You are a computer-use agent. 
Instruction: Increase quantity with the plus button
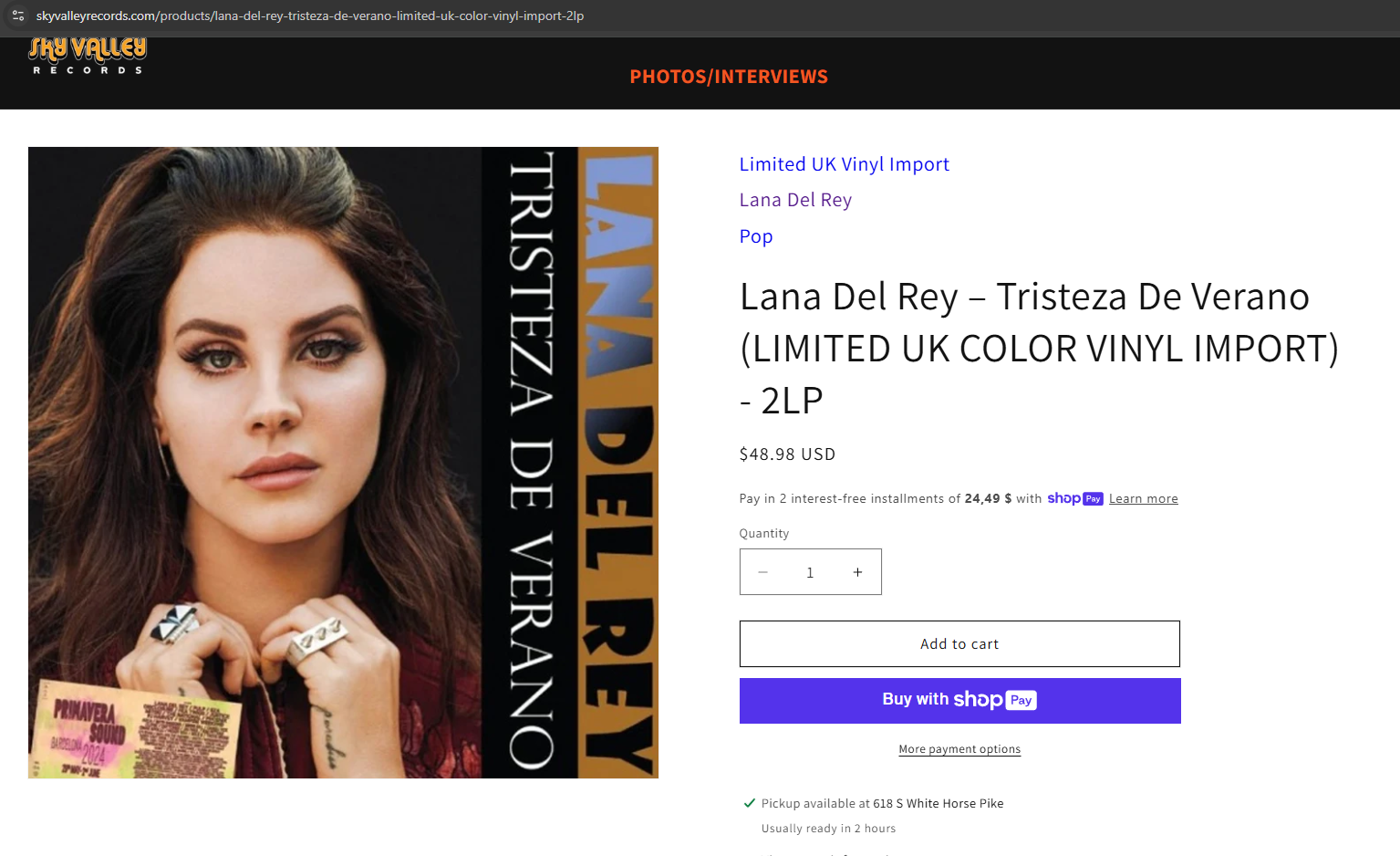[857, 572]
